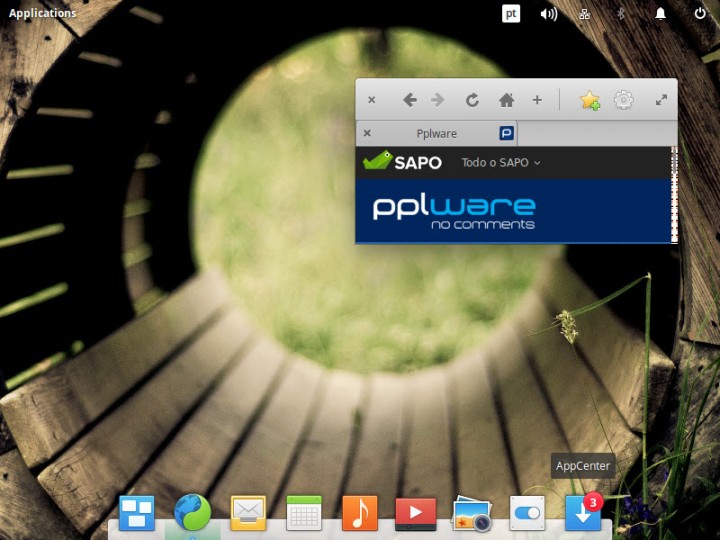720x540 pixels.
Task: Click the browser forward arrow
Action: 437,100
